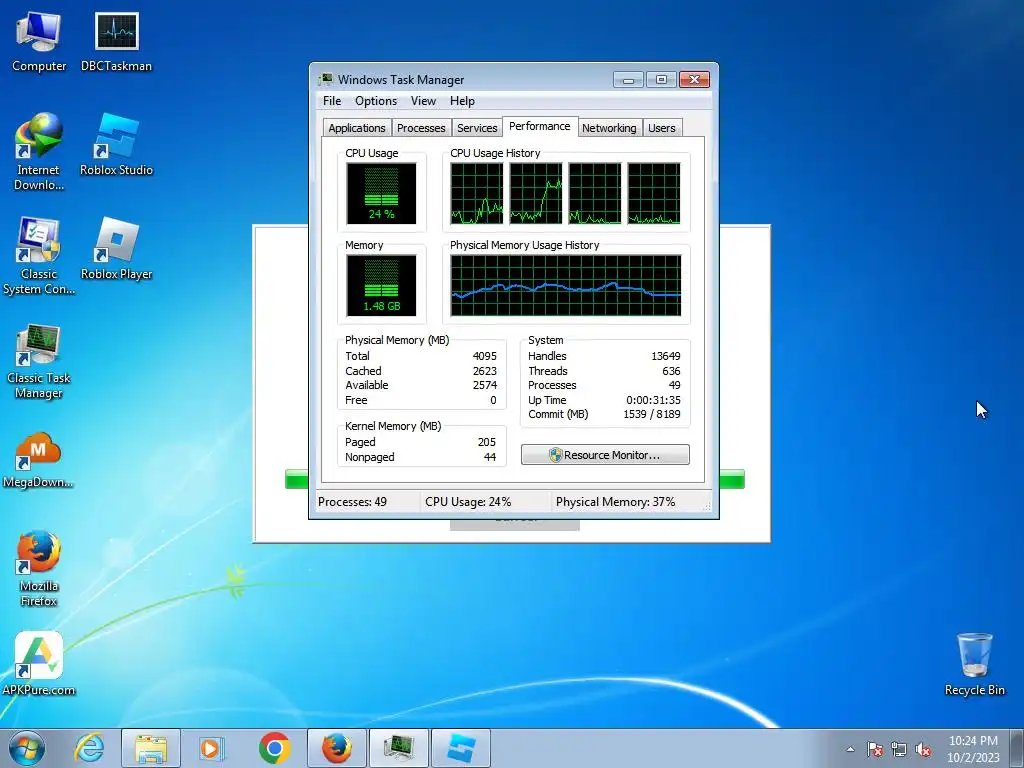This screenshot has height=768, width=1024.
Task: Click the muted volume tray icon
Action: [923, 749]
